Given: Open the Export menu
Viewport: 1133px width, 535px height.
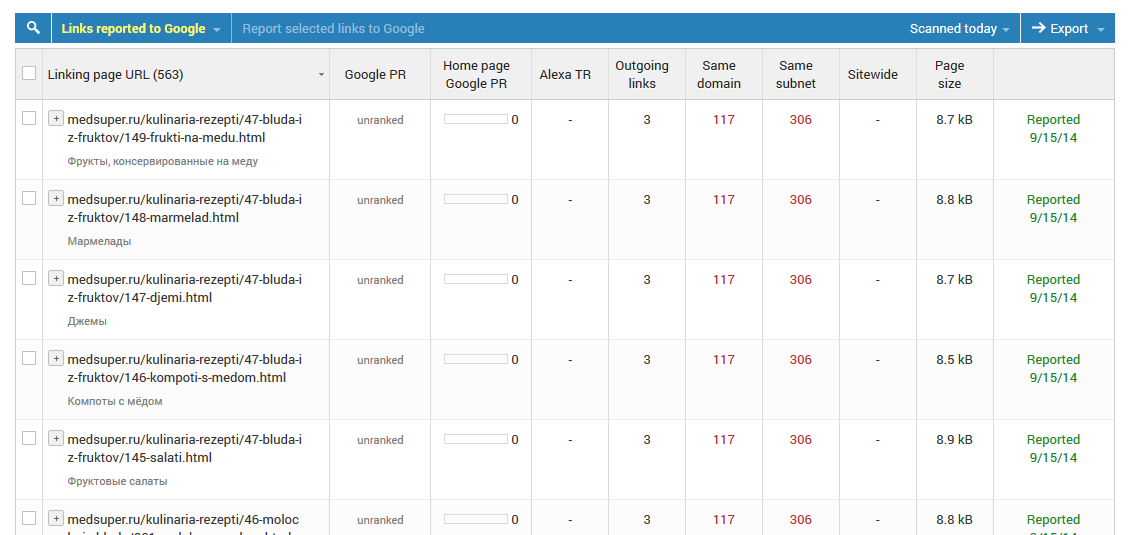Looking at the screenshot, I should click(x=1068, y=28).
